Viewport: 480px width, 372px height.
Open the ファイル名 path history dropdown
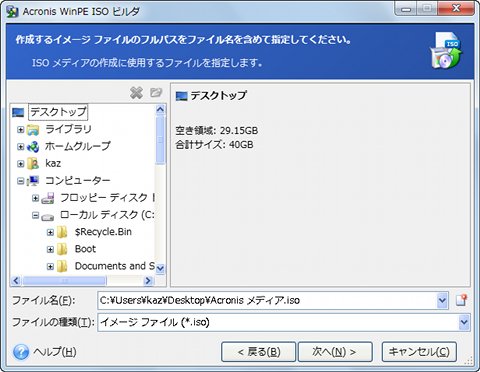(x=442, y=301)
